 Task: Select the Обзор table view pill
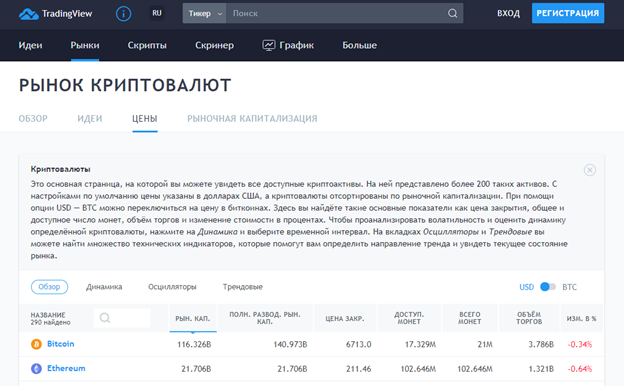coord(49,287)
